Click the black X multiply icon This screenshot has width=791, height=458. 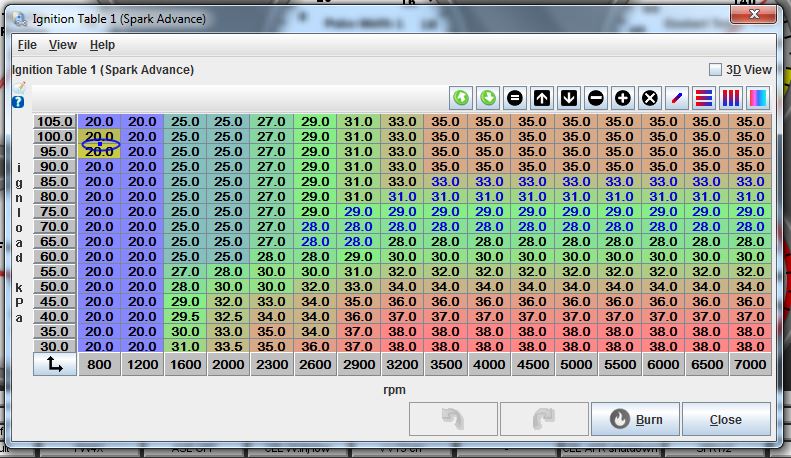(650, 98)
